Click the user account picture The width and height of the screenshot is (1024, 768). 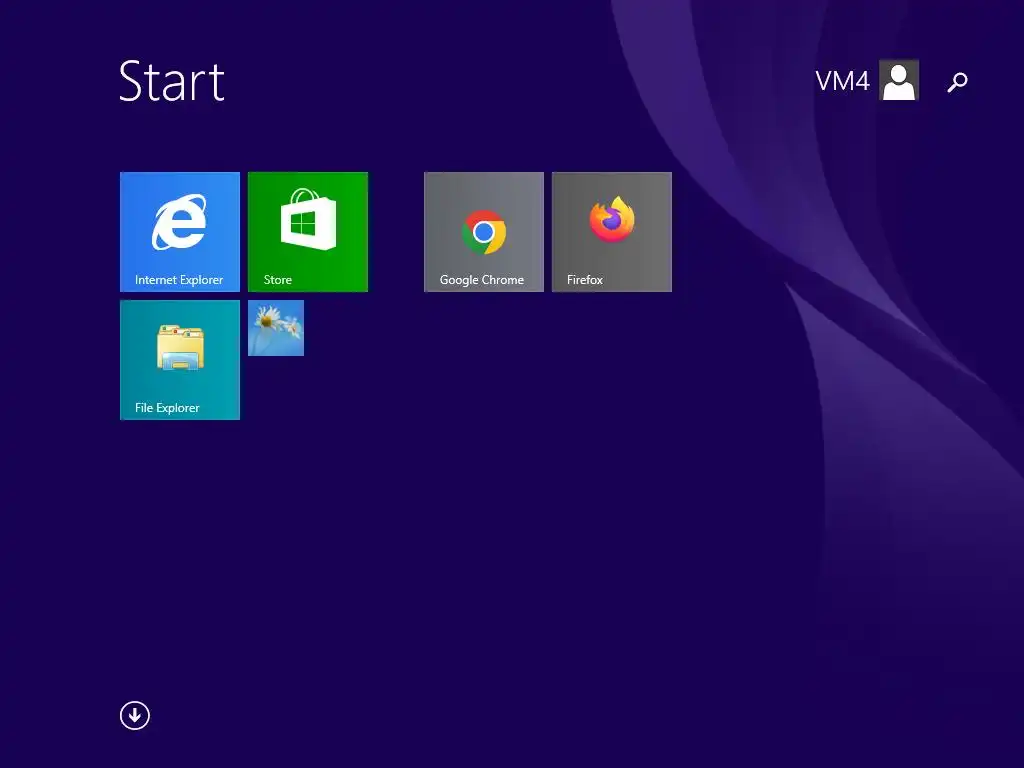click(899, 80)
